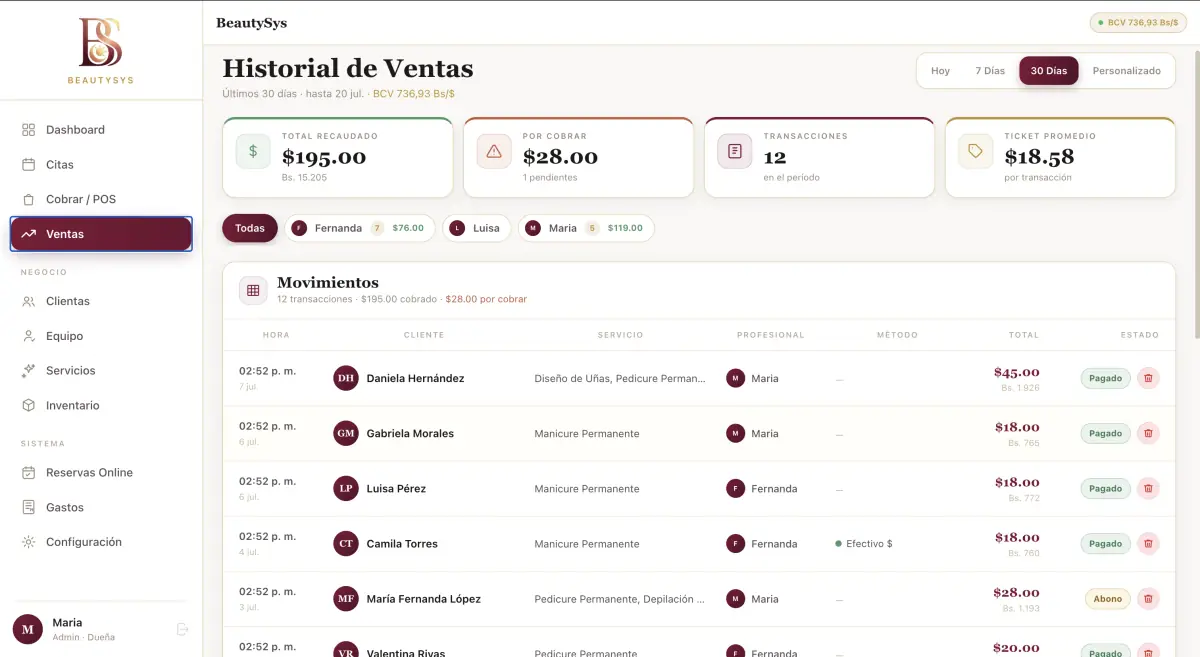
Task: Click the document icon in Transacciones card
Action: point(735,151)
